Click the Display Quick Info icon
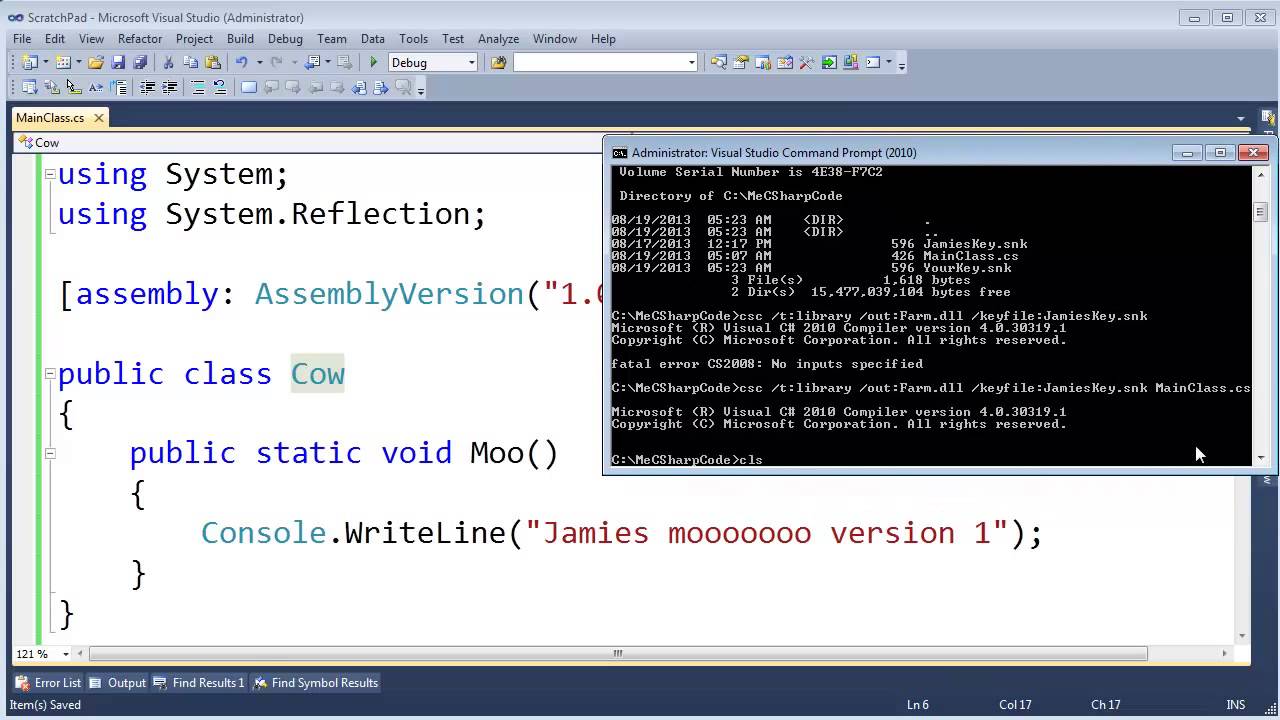The width and height of the screenshot is (1280, 720). [x=74, y=88]
